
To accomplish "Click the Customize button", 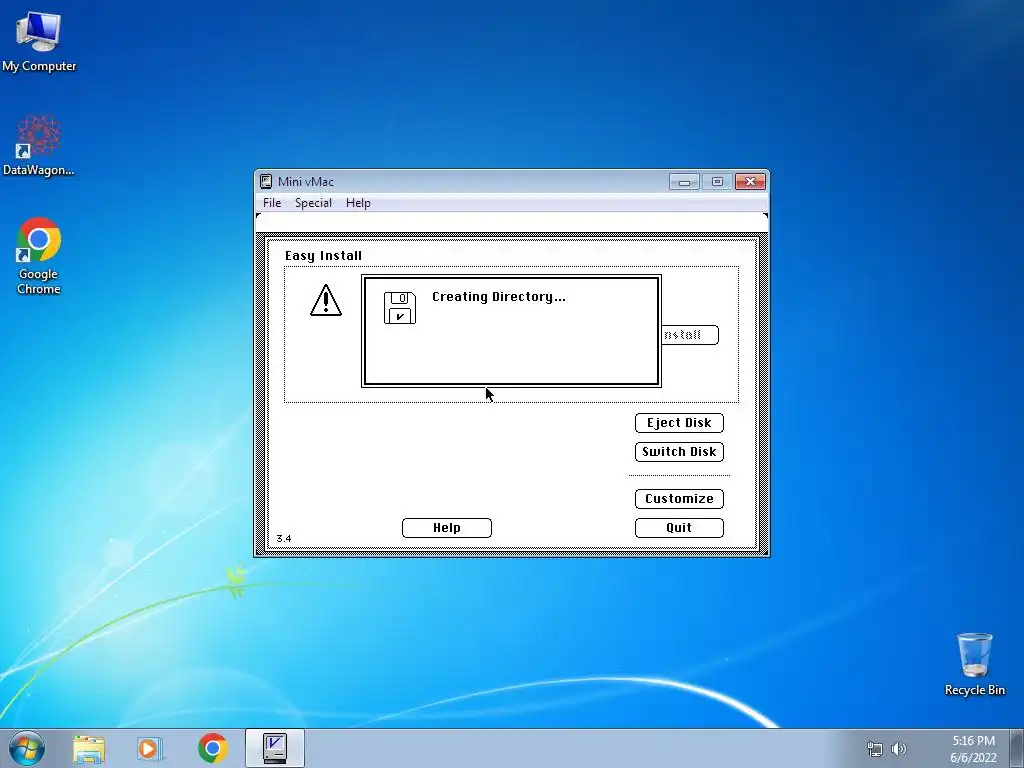I will pos(679,499).
